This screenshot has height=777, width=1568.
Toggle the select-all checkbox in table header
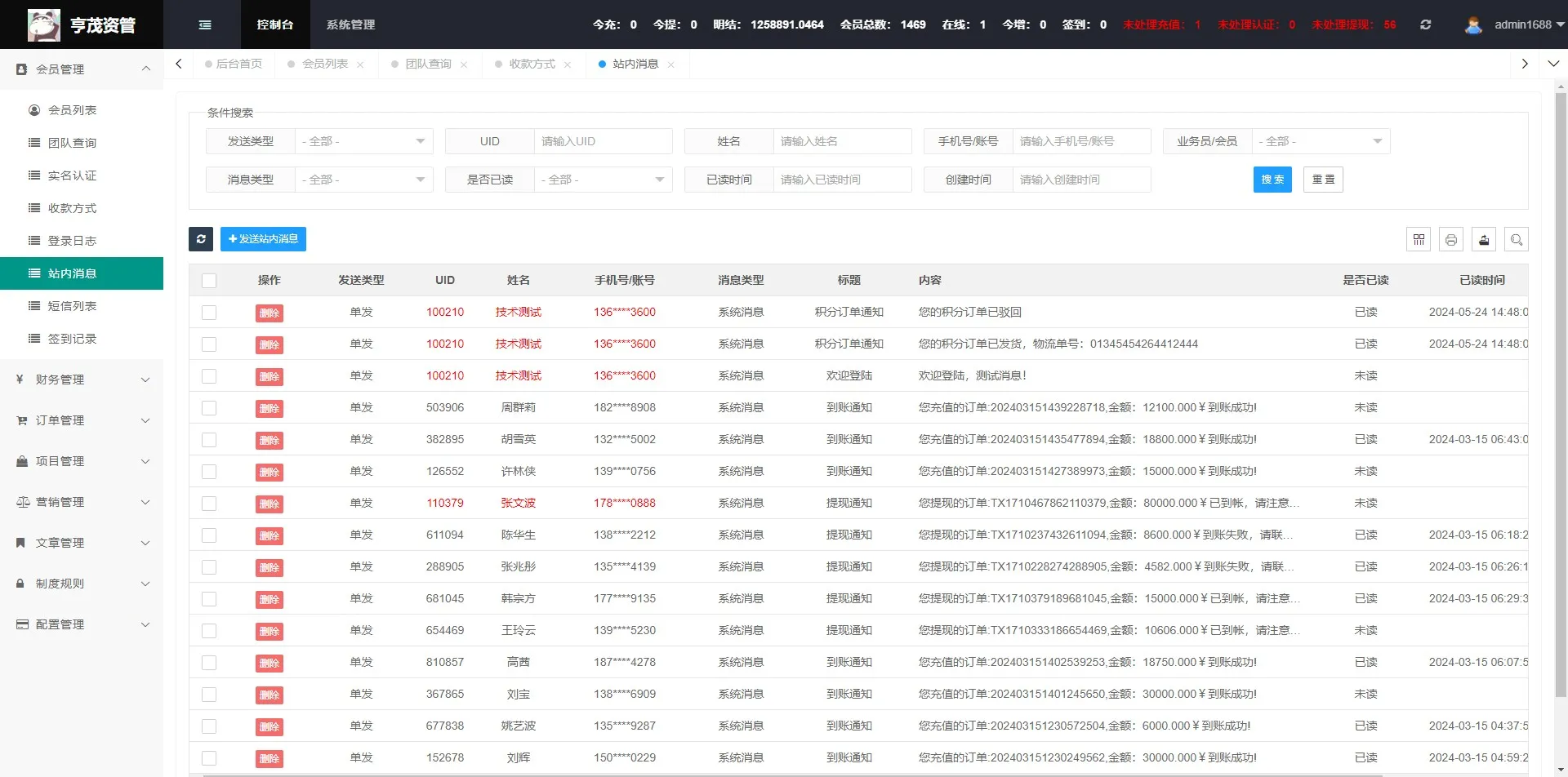tap(209, 281)
